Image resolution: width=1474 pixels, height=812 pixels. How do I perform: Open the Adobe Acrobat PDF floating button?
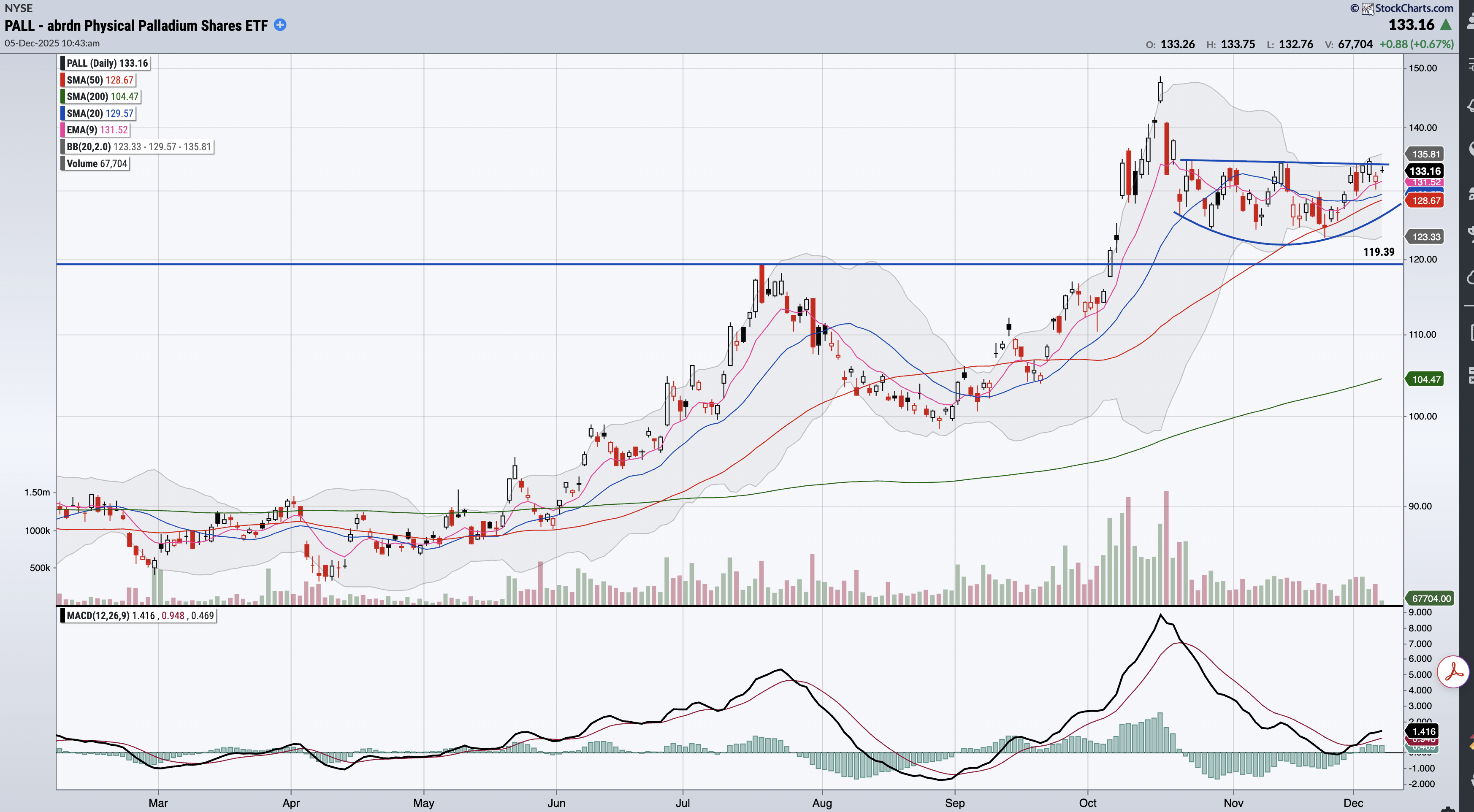pyautogui.click(x=1454, y=672)
